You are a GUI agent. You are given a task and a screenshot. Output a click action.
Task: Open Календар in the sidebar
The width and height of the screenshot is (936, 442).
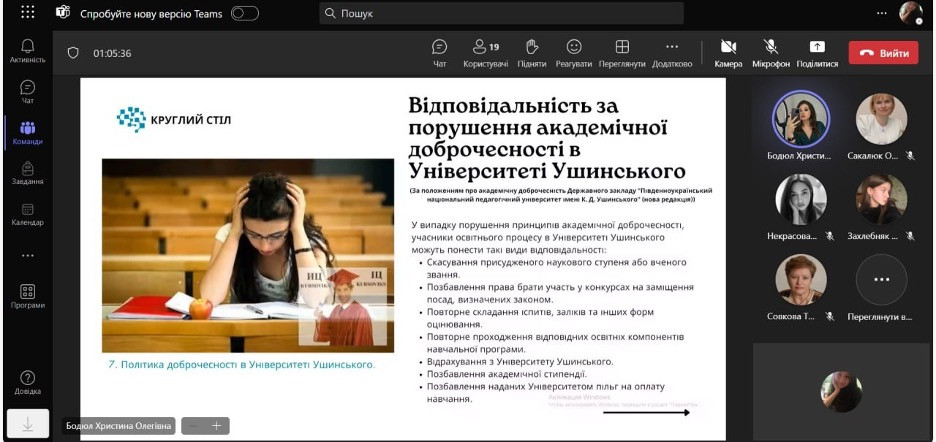click(x=27, y=214)
